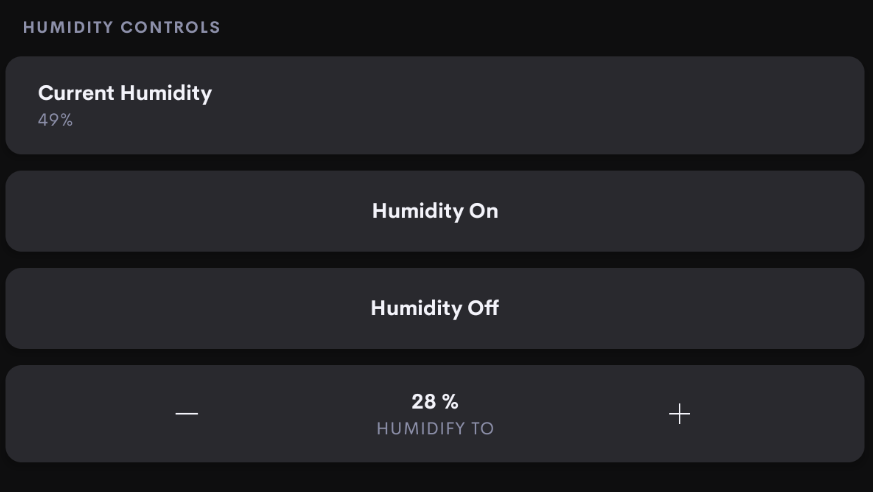
Task: Disable humidity using the Off row
Action: [435, 308]
